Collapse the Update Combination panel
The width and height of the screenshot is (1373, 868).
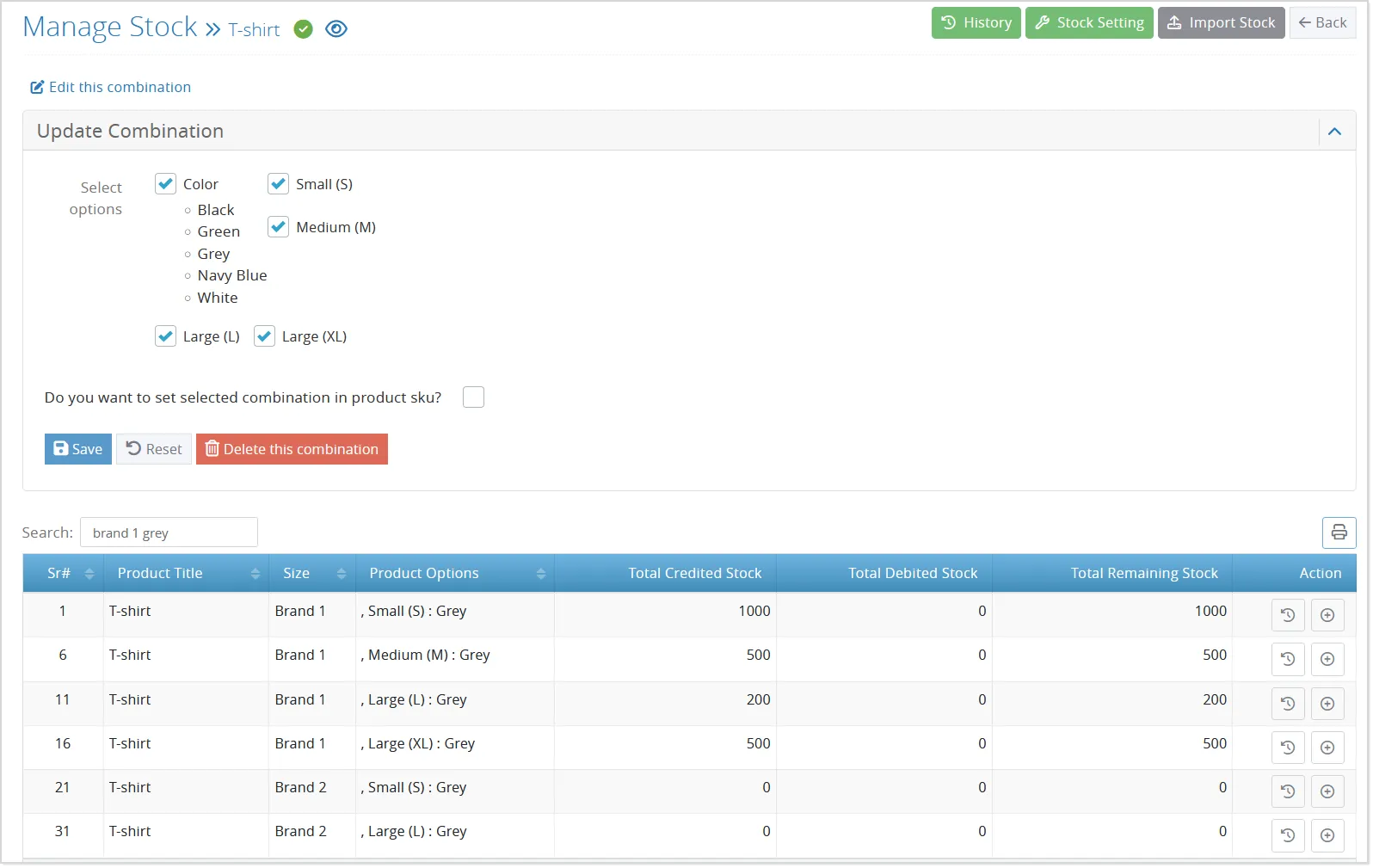click(1334, 132)
